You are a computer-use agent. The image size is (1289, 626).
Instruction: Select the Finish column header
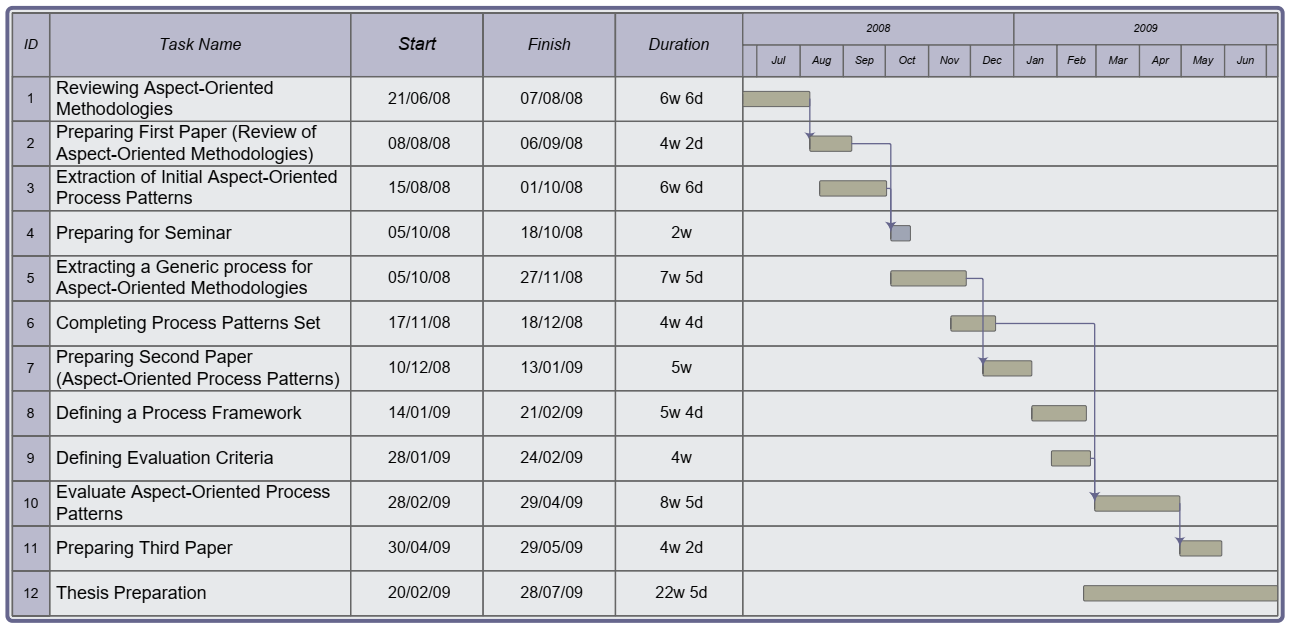coord(549,45)
